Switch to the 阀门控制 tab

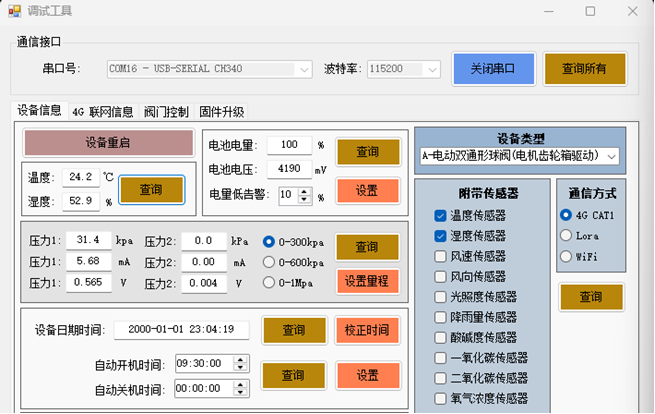pyautogui.click(x=166, y=112)
